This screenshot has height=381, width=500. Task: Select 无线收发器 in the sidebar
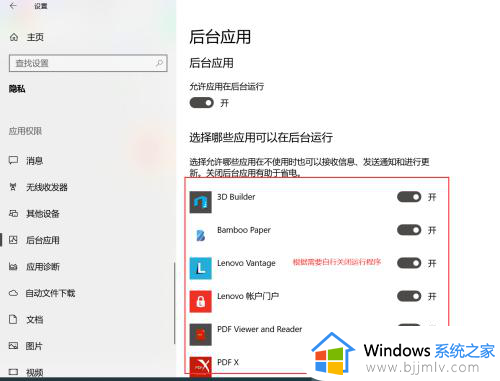pyautogui.click(x=47, y=187)
